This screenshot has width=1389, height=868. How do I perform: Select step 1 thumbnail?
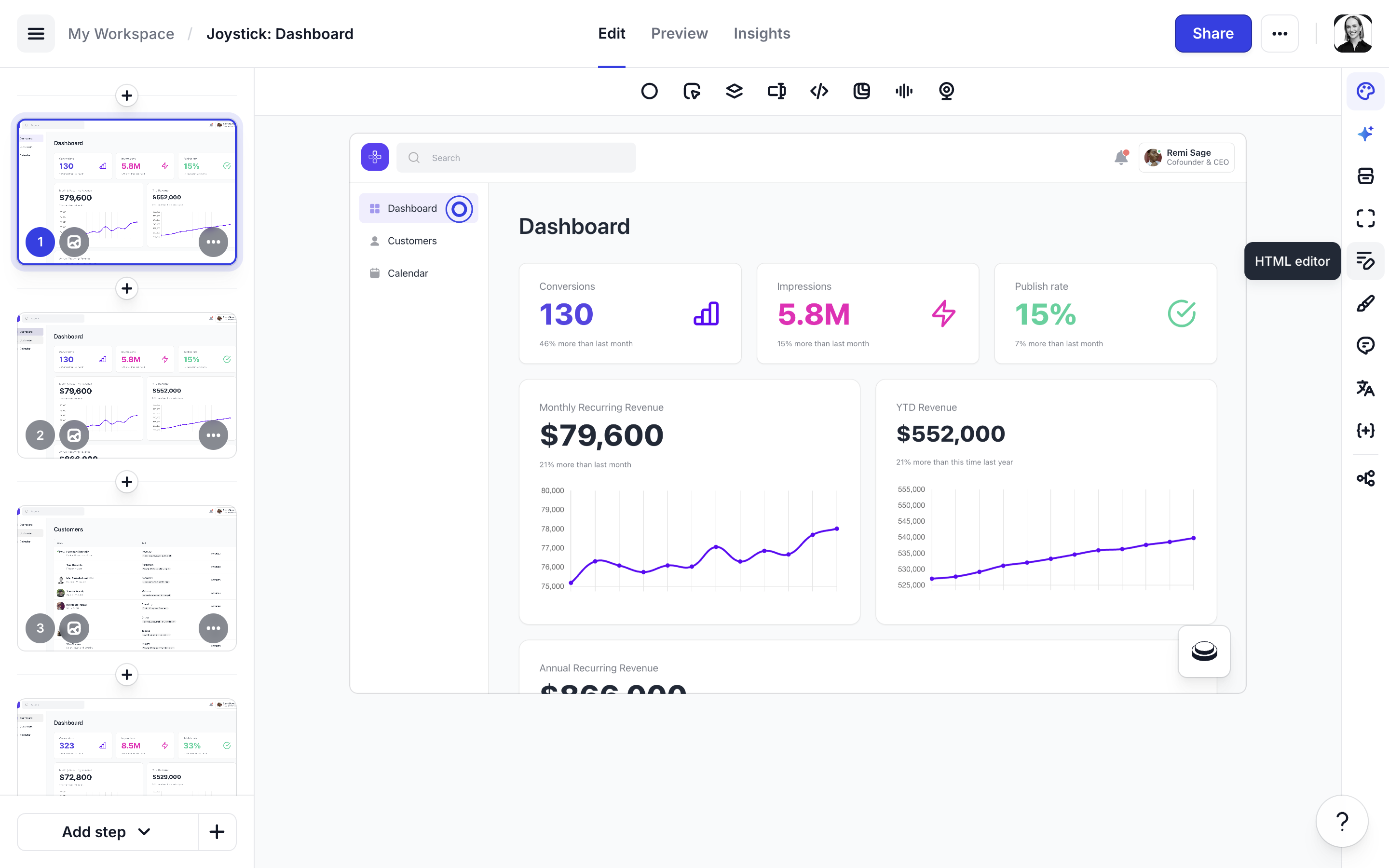pos(127,192)
